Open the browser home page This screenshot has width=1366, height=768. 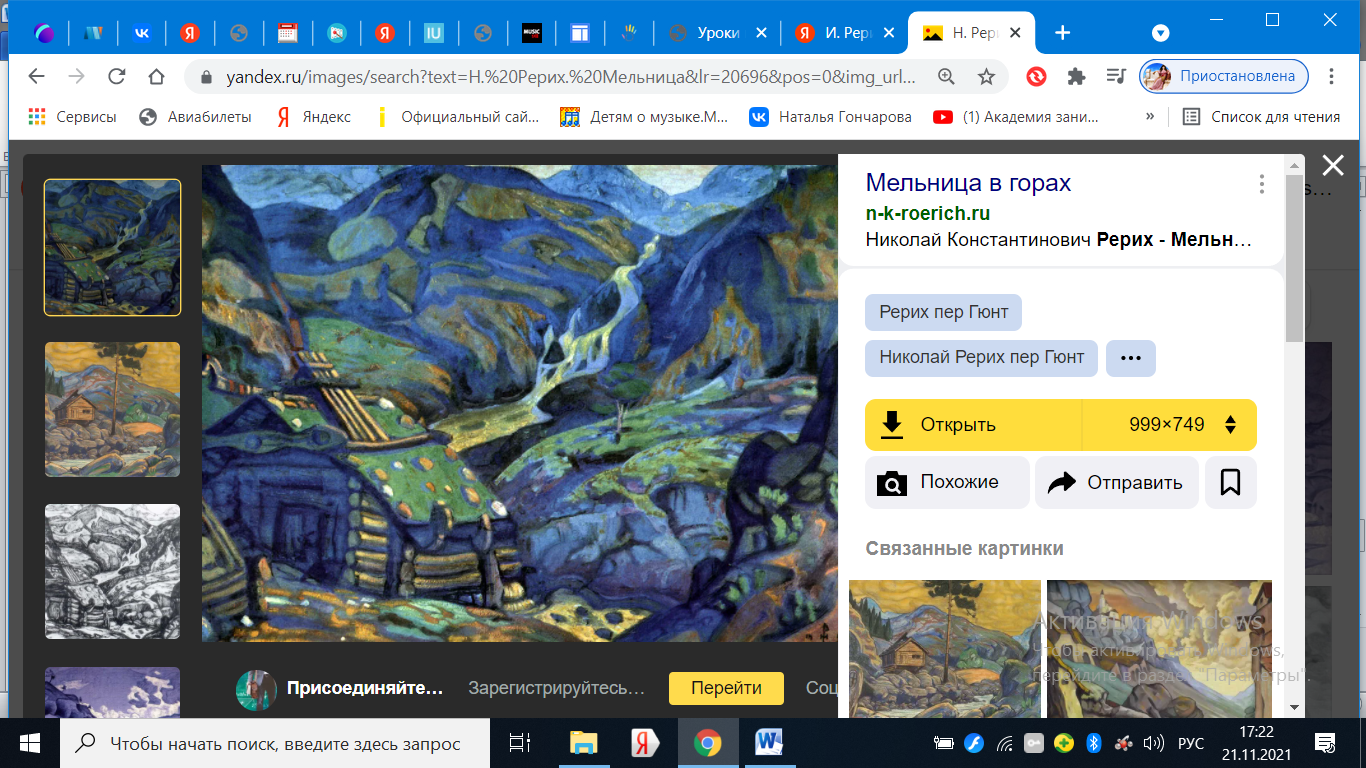pyautogui.click(x=156, y=77)
